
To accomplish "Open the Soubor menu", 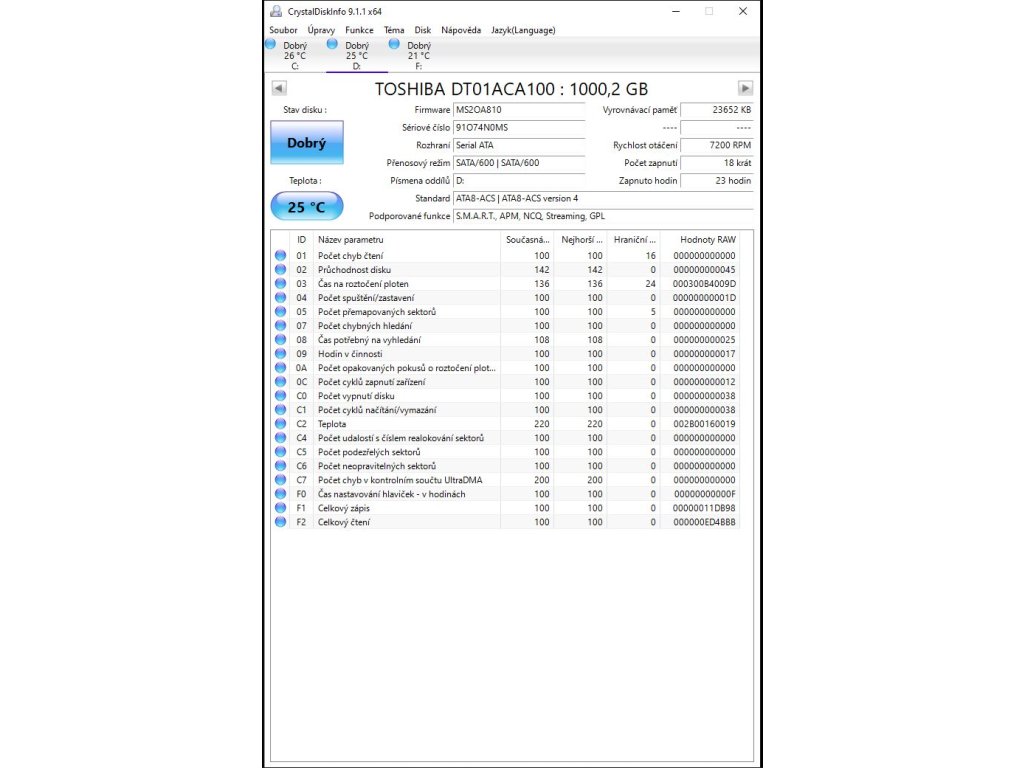I will [283, 31].
